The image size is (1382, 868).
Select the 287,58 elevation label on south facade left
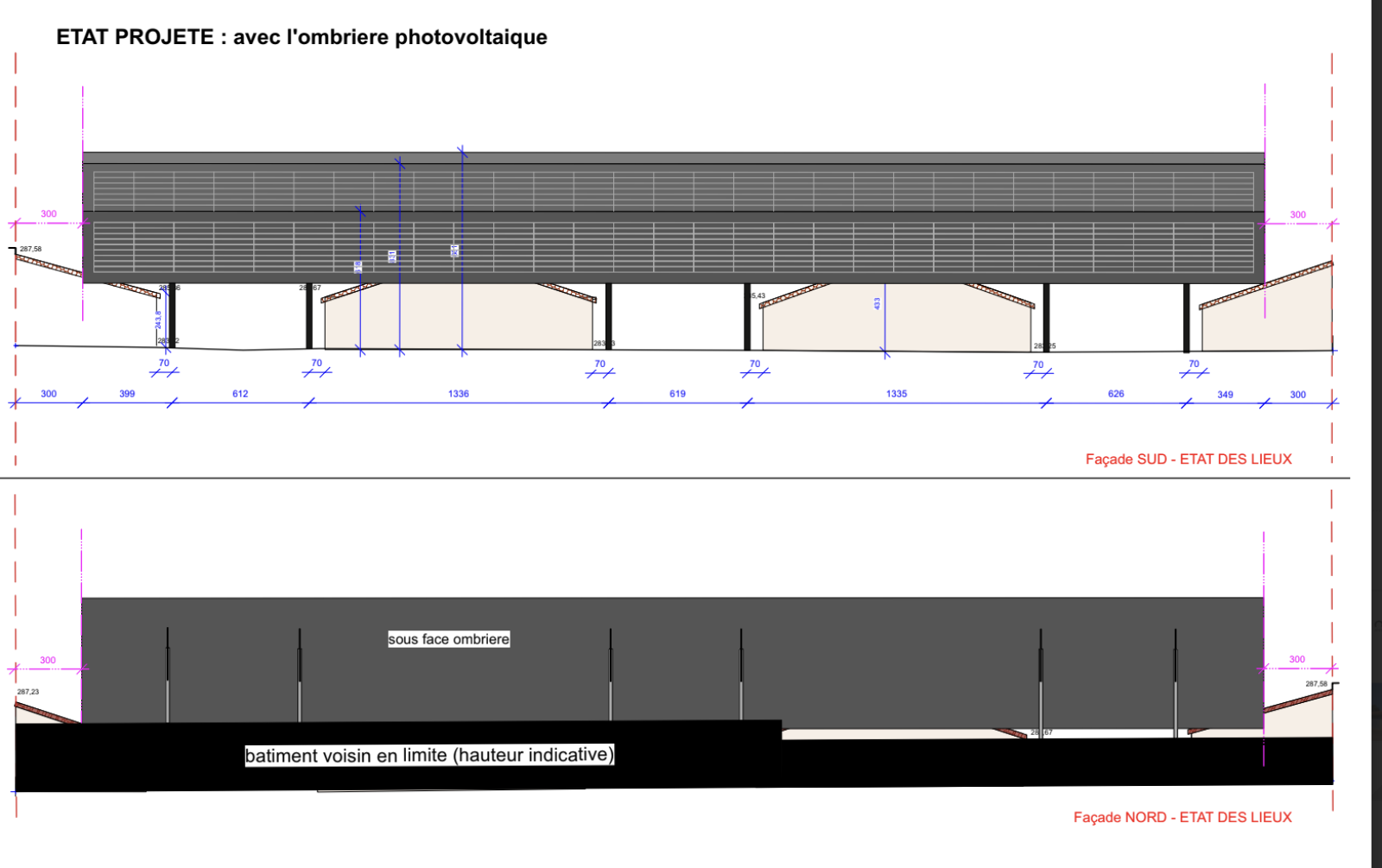pyautogui.click(x=30, y=249)
